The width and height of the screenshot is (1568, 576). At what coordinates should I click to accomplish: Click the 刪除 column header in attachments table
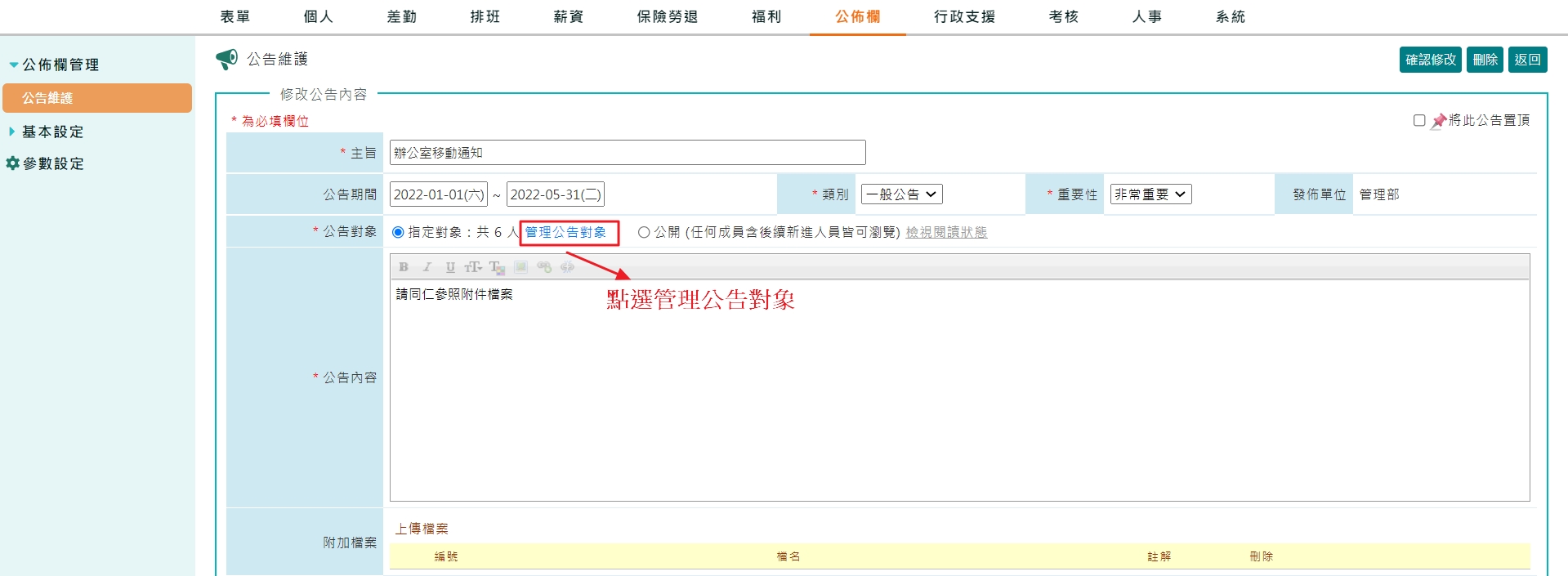1262,556
